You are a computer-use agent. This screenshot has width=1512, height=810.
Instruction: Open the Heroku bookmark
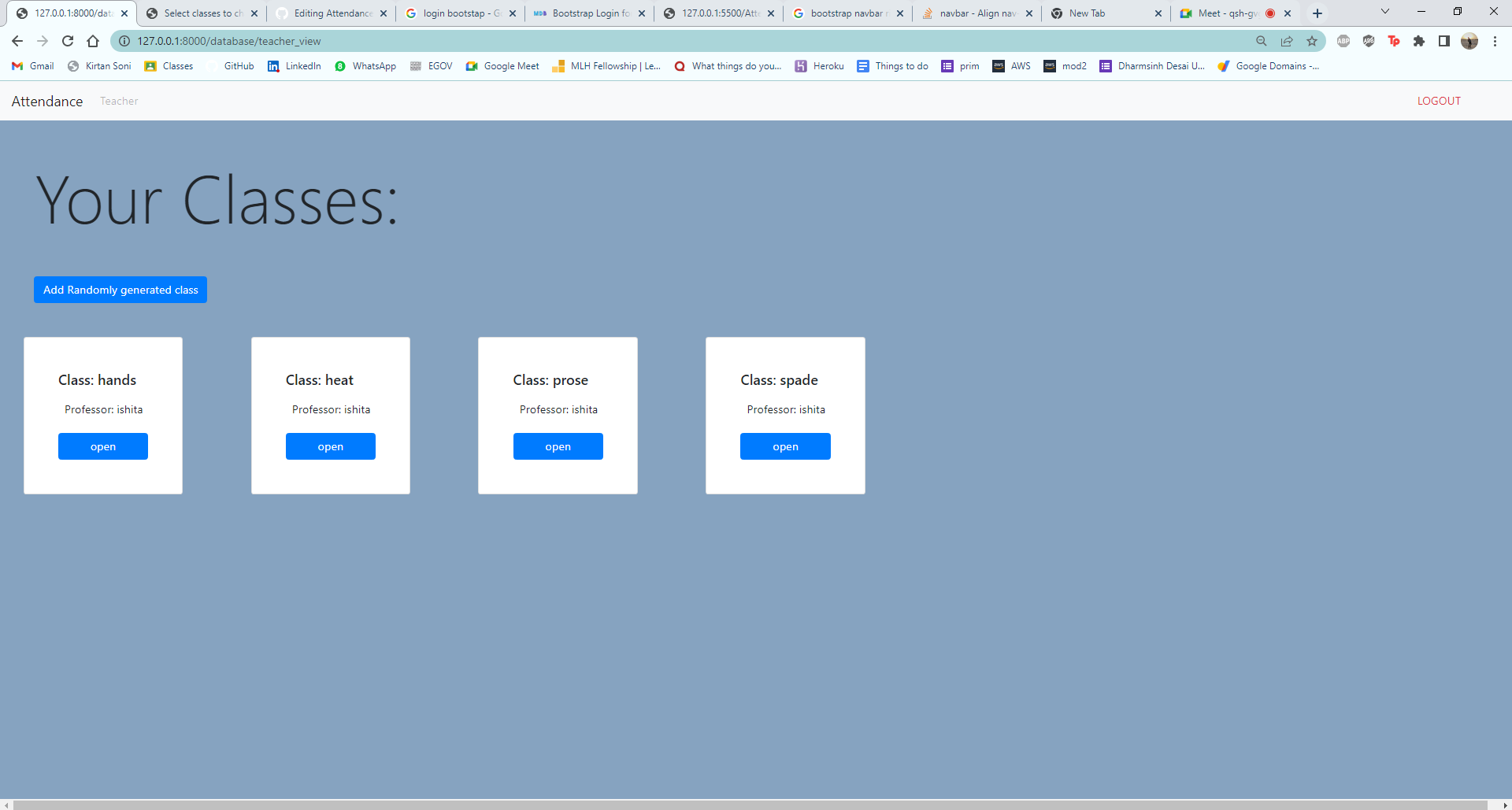point(819,66)
